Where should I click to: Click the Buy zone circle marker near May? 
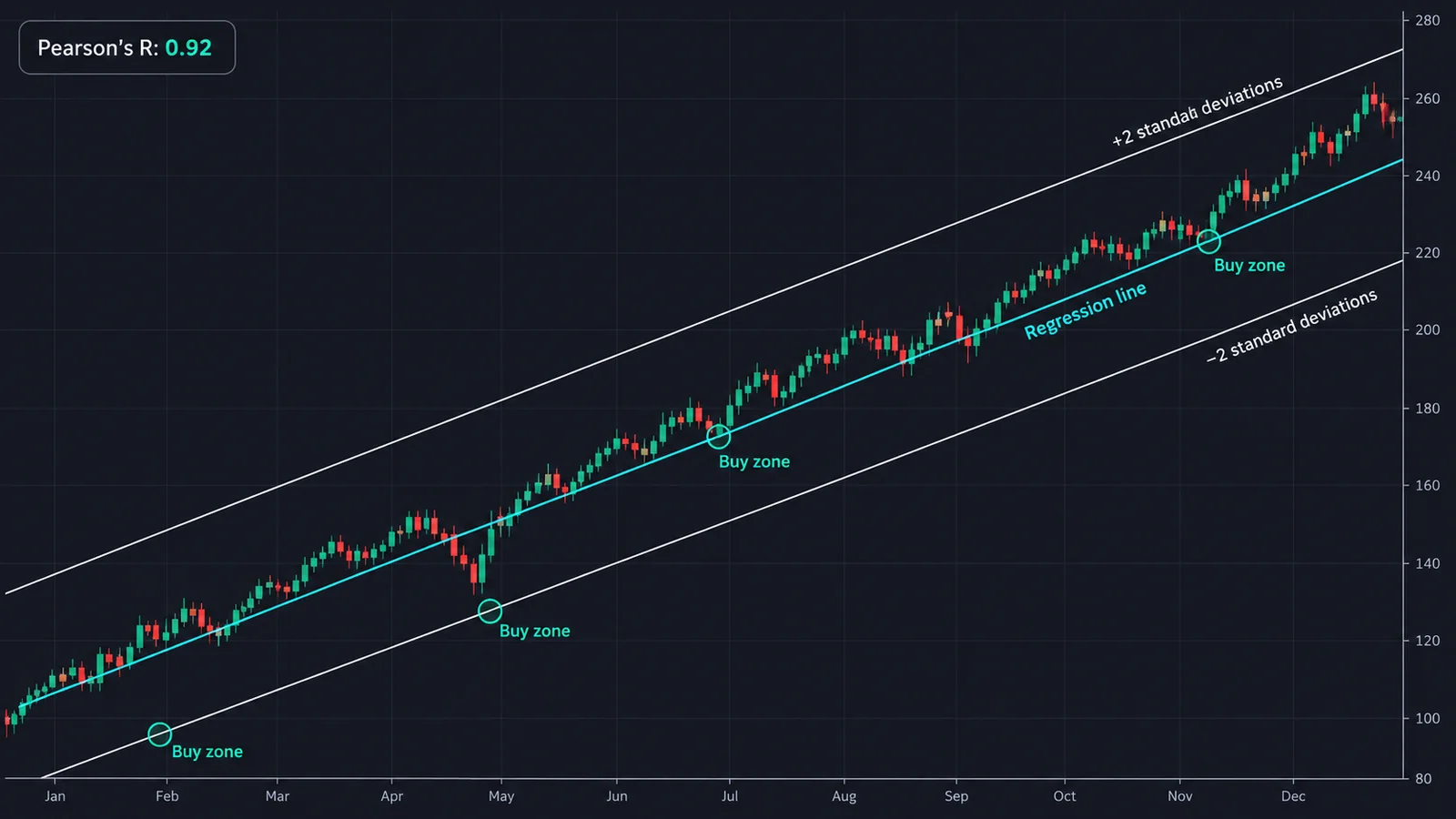click(490, 611)
